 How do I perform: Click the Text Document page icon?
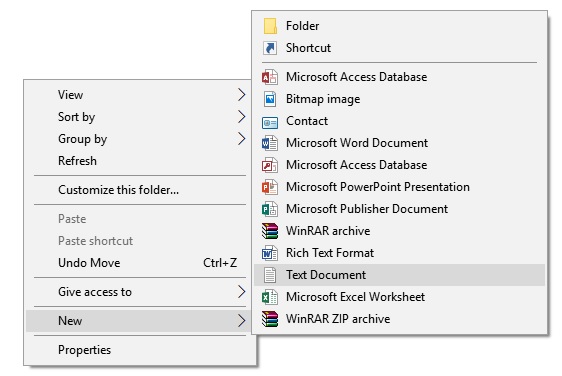click(x=270, y=275)
